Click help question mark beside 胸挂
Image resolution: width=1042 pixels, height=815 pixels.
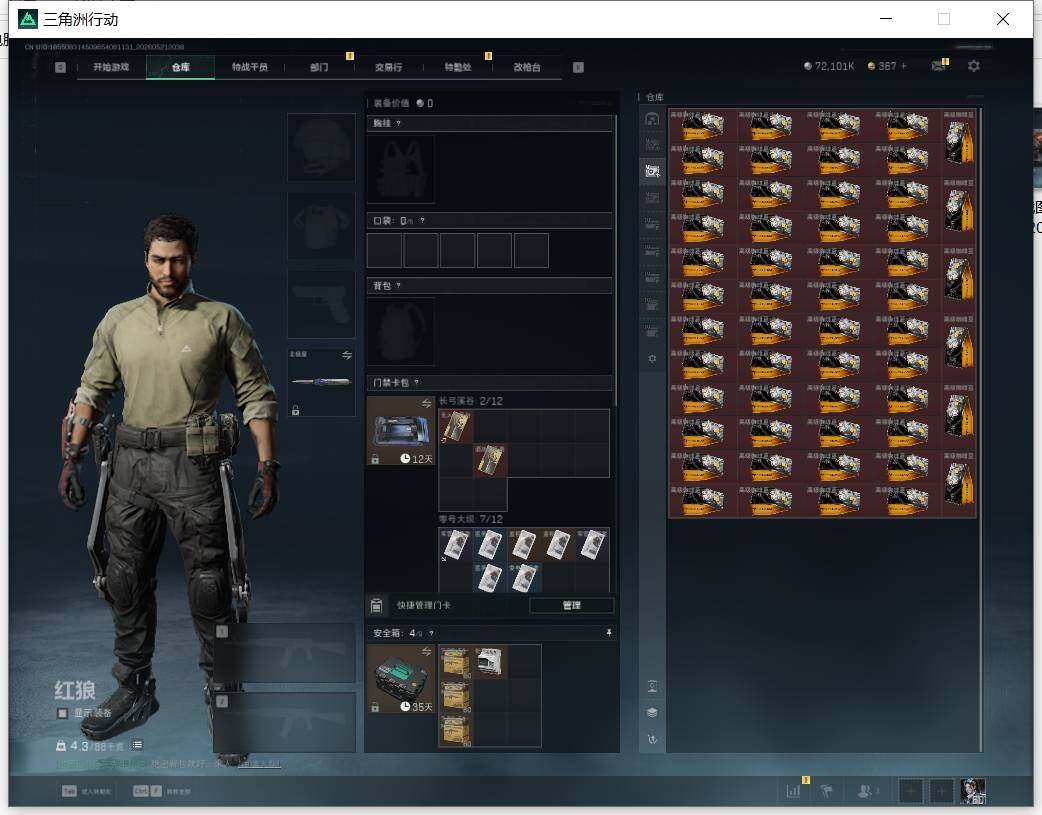398,124
